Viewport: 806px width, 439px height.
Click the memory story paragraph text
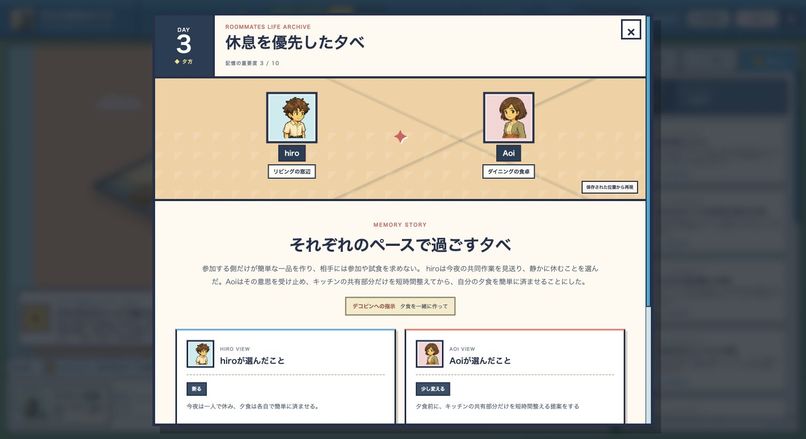pos(400,275)
